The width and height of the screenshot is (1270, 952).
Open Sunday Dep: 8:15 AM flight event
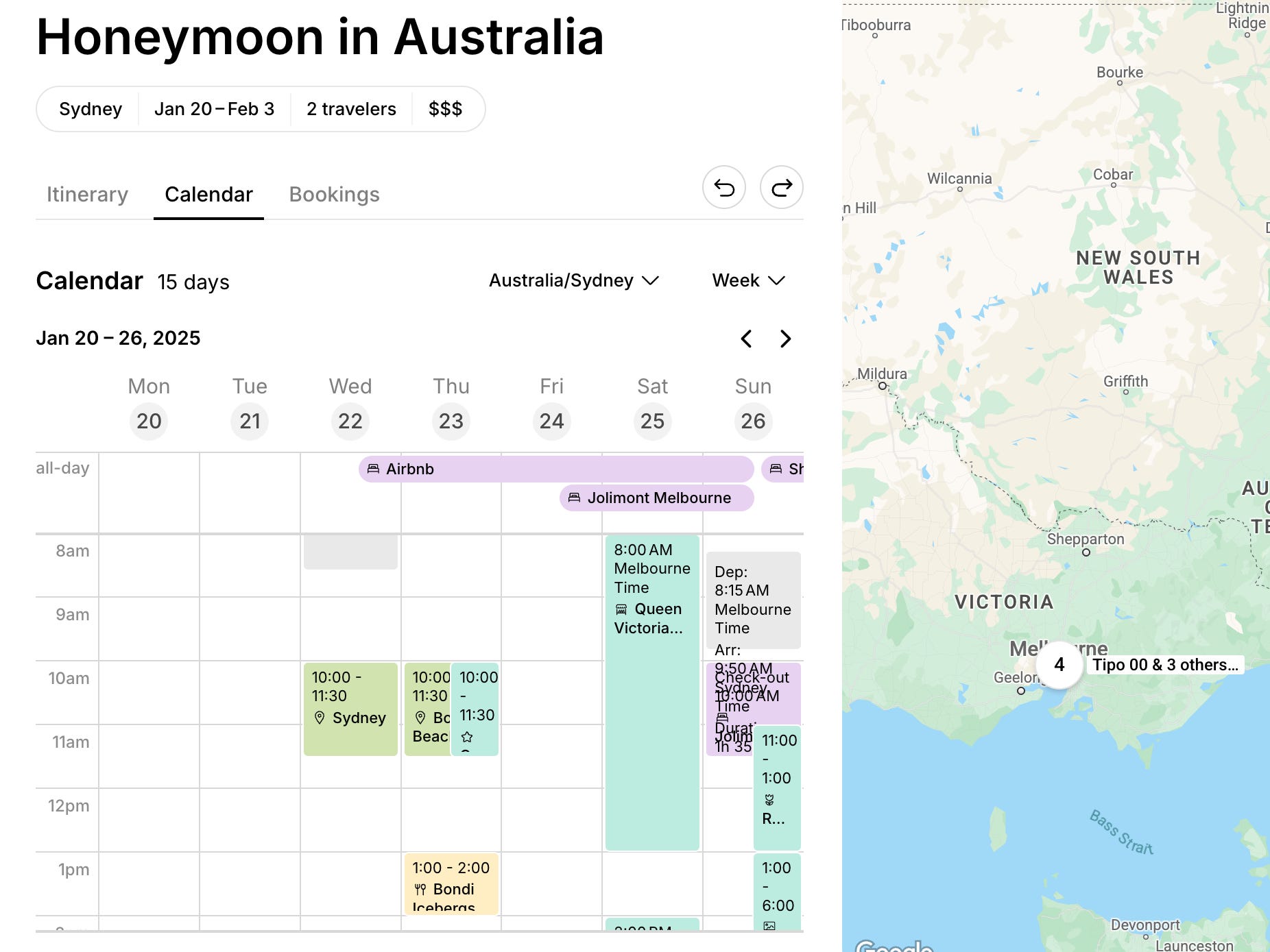754,600
